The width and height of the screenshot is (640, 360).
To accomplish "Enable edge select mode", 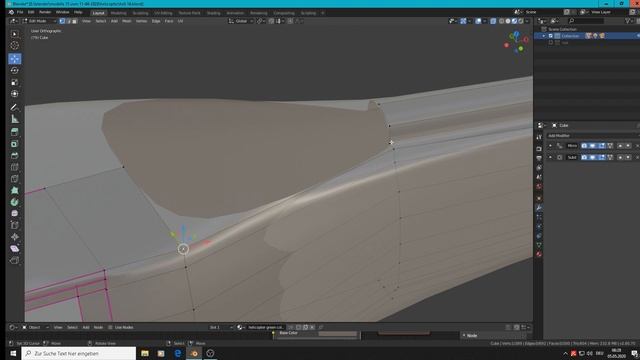I will 68,21.
